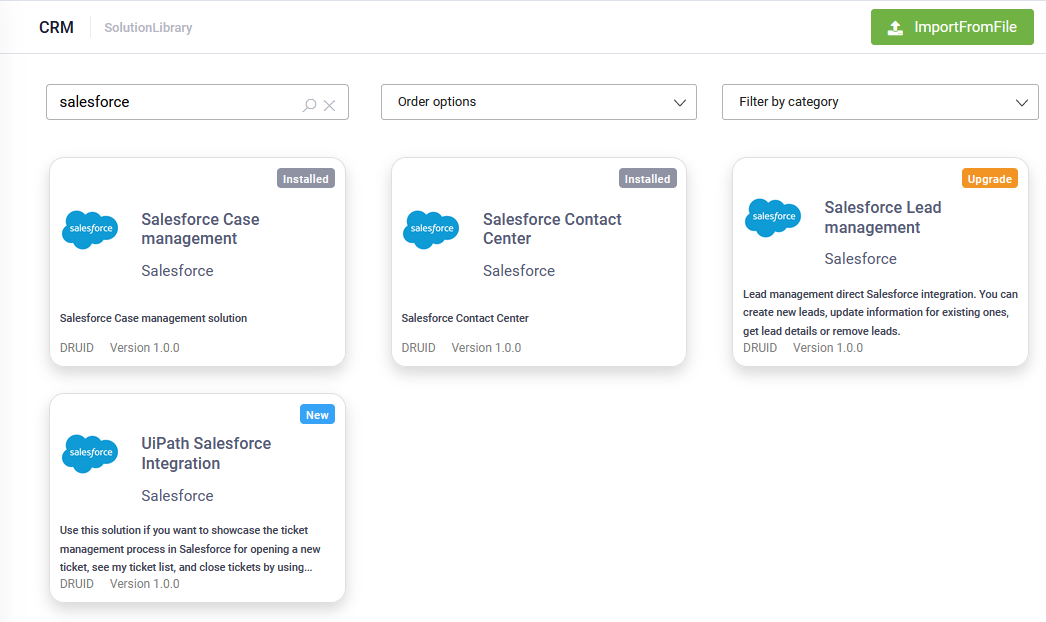Click the Salesforce logo on Salesforce Contact Center card

(431, 229)
